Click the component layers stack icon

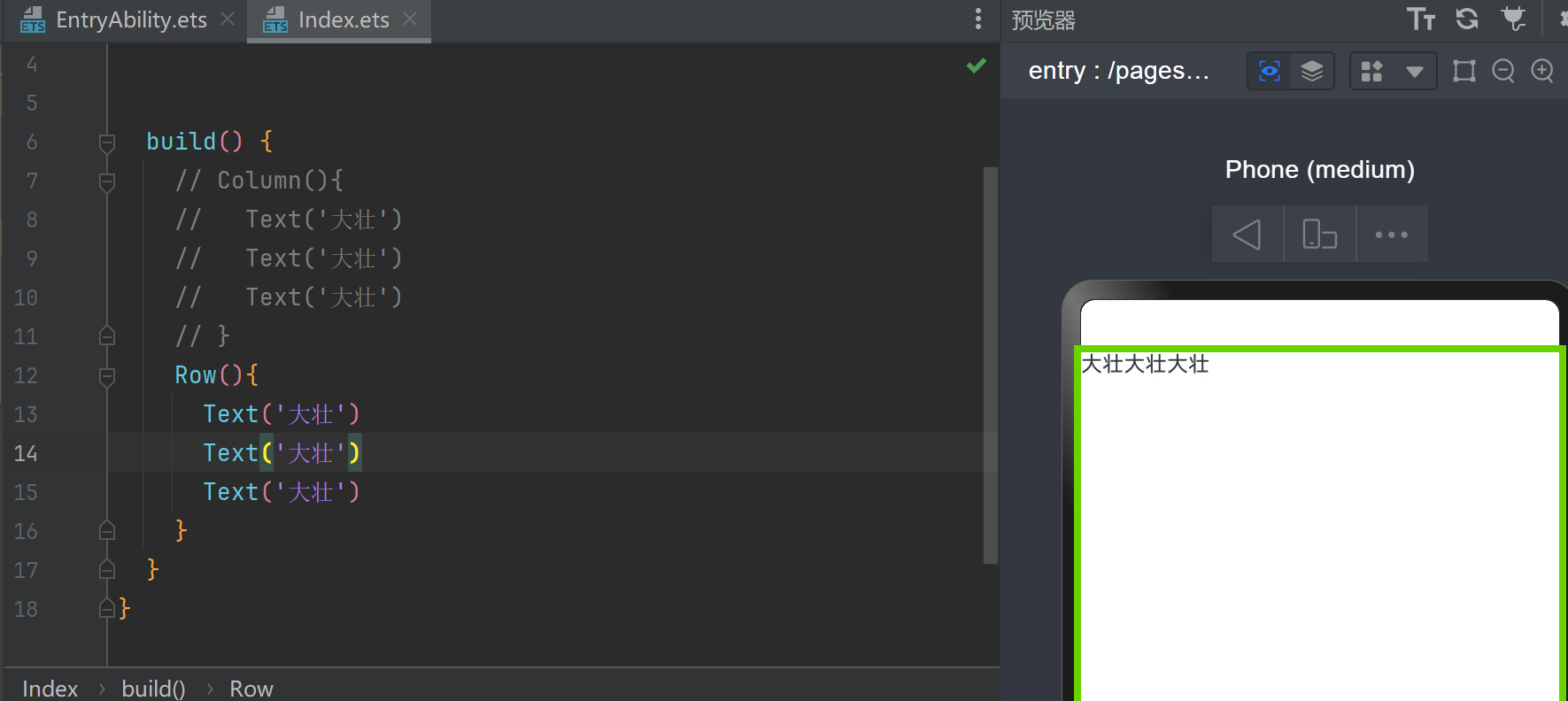1312,71
